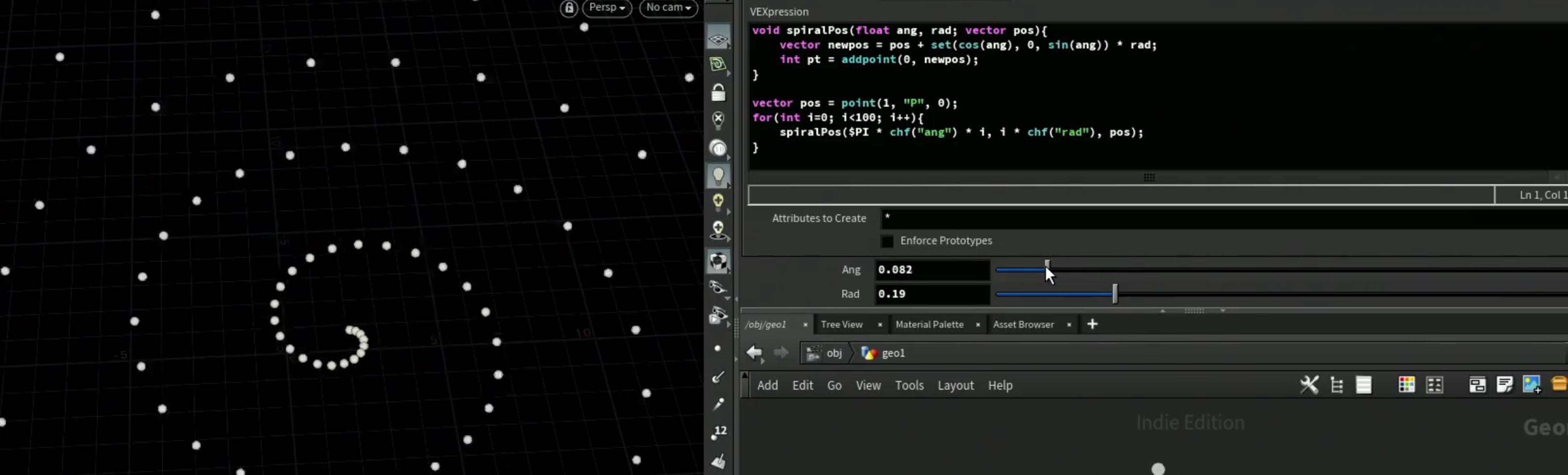Close the Asset Browser tab
Screen dimensions: 1568x475
[1069, 325]
